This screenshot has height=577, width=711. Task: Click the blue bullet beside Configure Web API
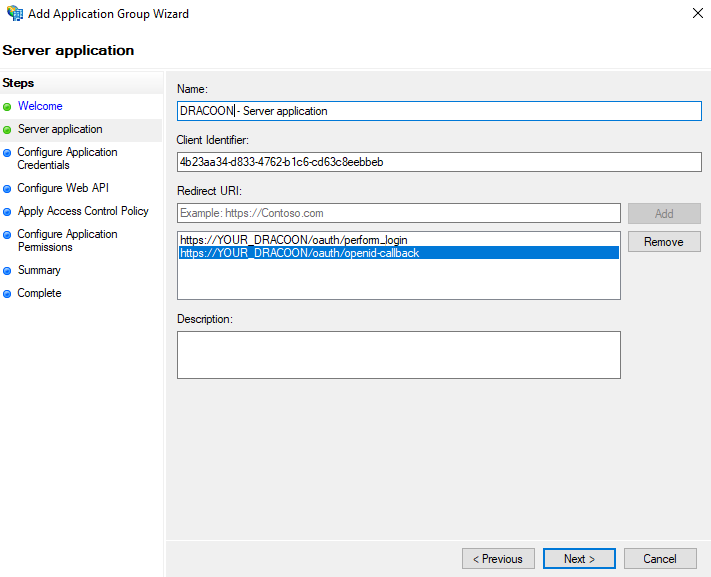pos(7,189)
